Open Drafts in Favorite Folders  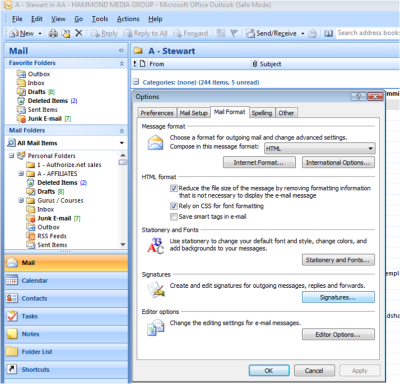coord(36,92)
